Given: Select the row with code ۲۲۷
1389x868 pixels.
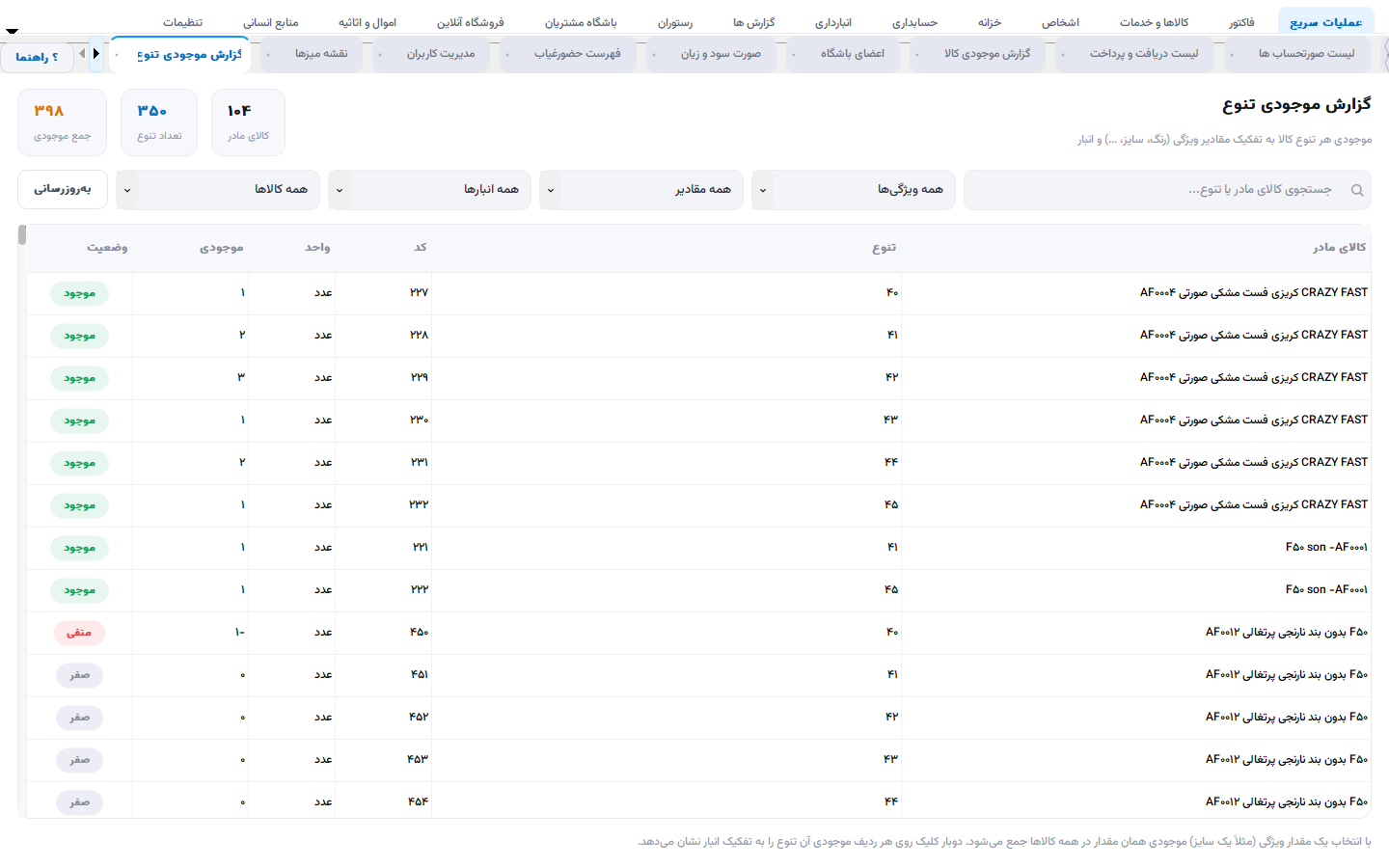Looking at the screenshot, I should coord(698,293).
